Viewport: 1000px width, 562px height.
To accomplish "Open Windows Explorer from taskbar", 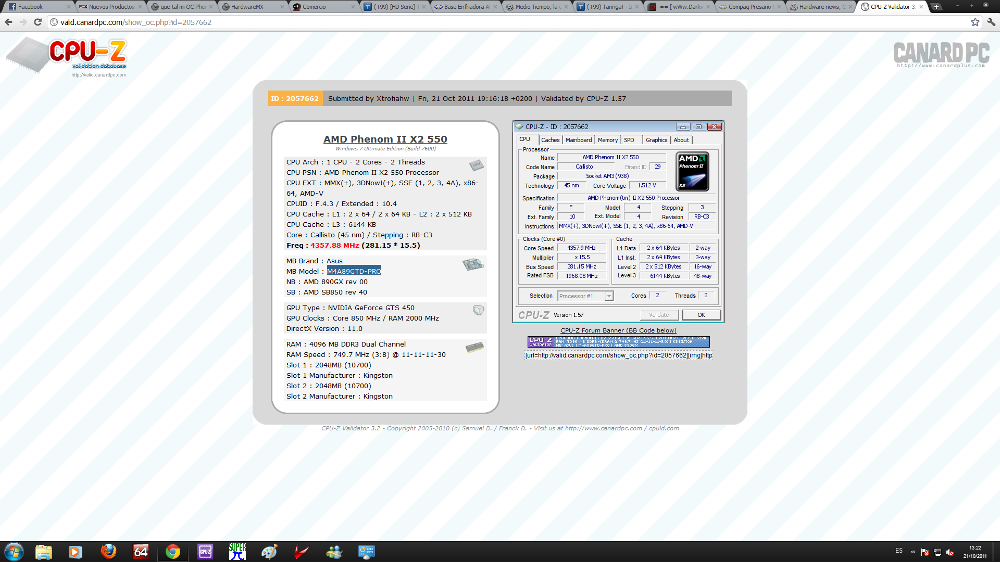I will (x=43, y=552).
